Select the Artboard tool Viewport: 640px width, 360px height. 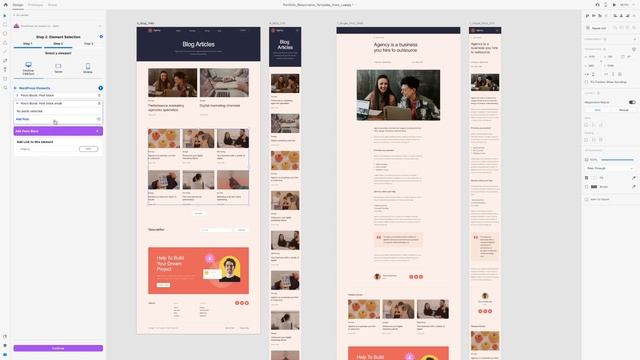point(5,79)
